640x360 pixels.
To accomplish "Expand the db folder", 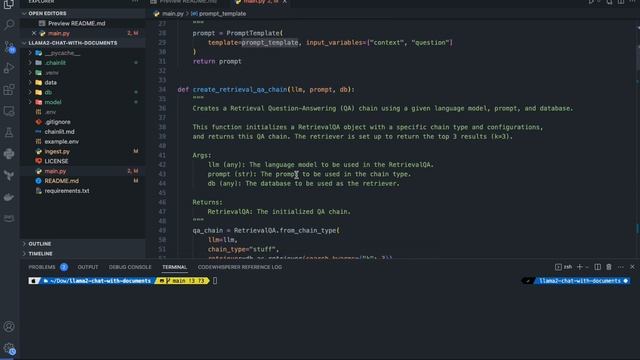I will [30, 92].
